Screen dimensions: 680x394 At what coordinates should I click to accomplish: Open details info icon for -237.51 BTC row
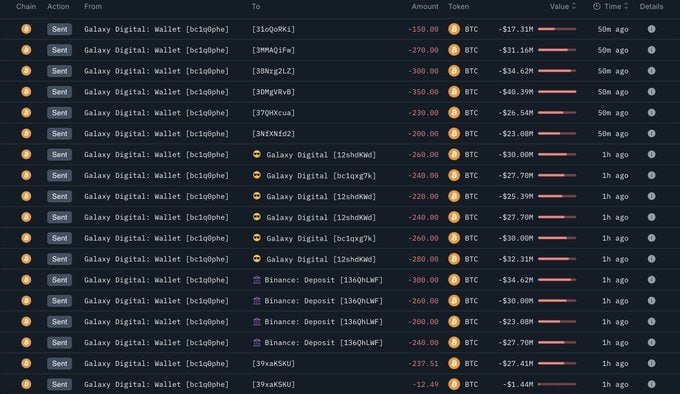click(x=651, y=363)
